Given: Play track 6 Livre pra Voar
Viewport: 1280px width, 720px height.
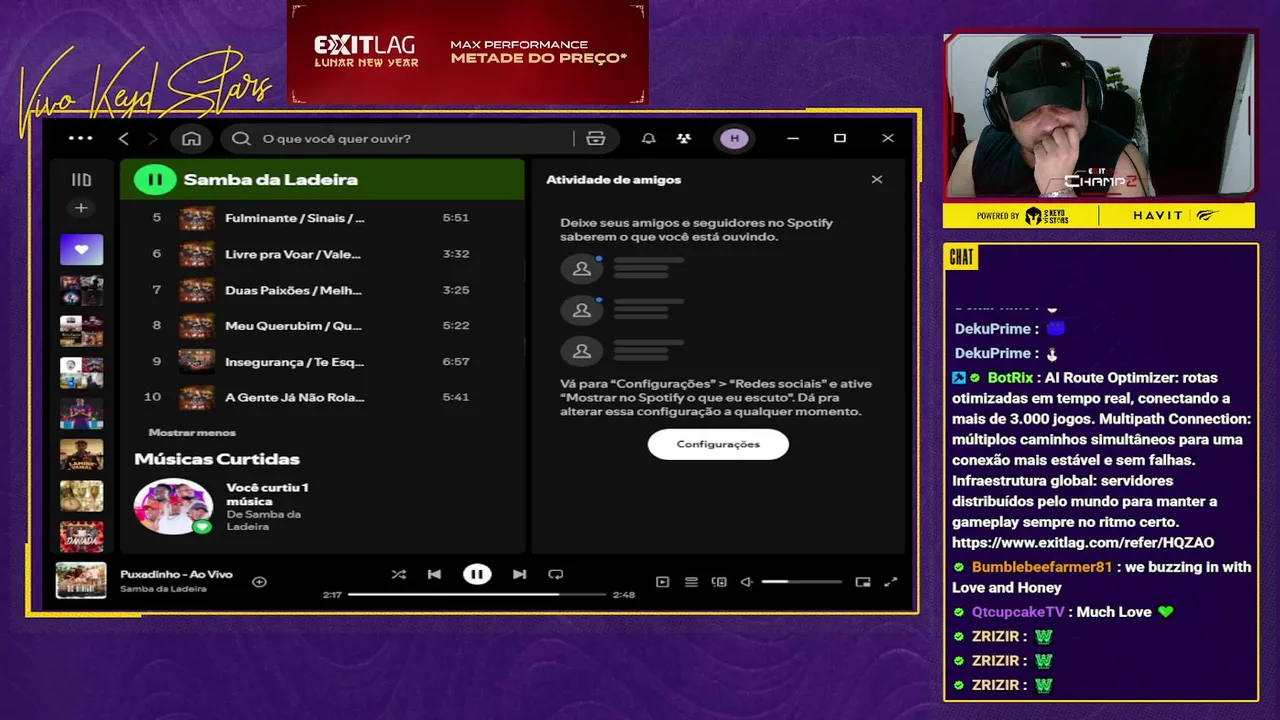Looking at the screenshot, I should (322, 254).
